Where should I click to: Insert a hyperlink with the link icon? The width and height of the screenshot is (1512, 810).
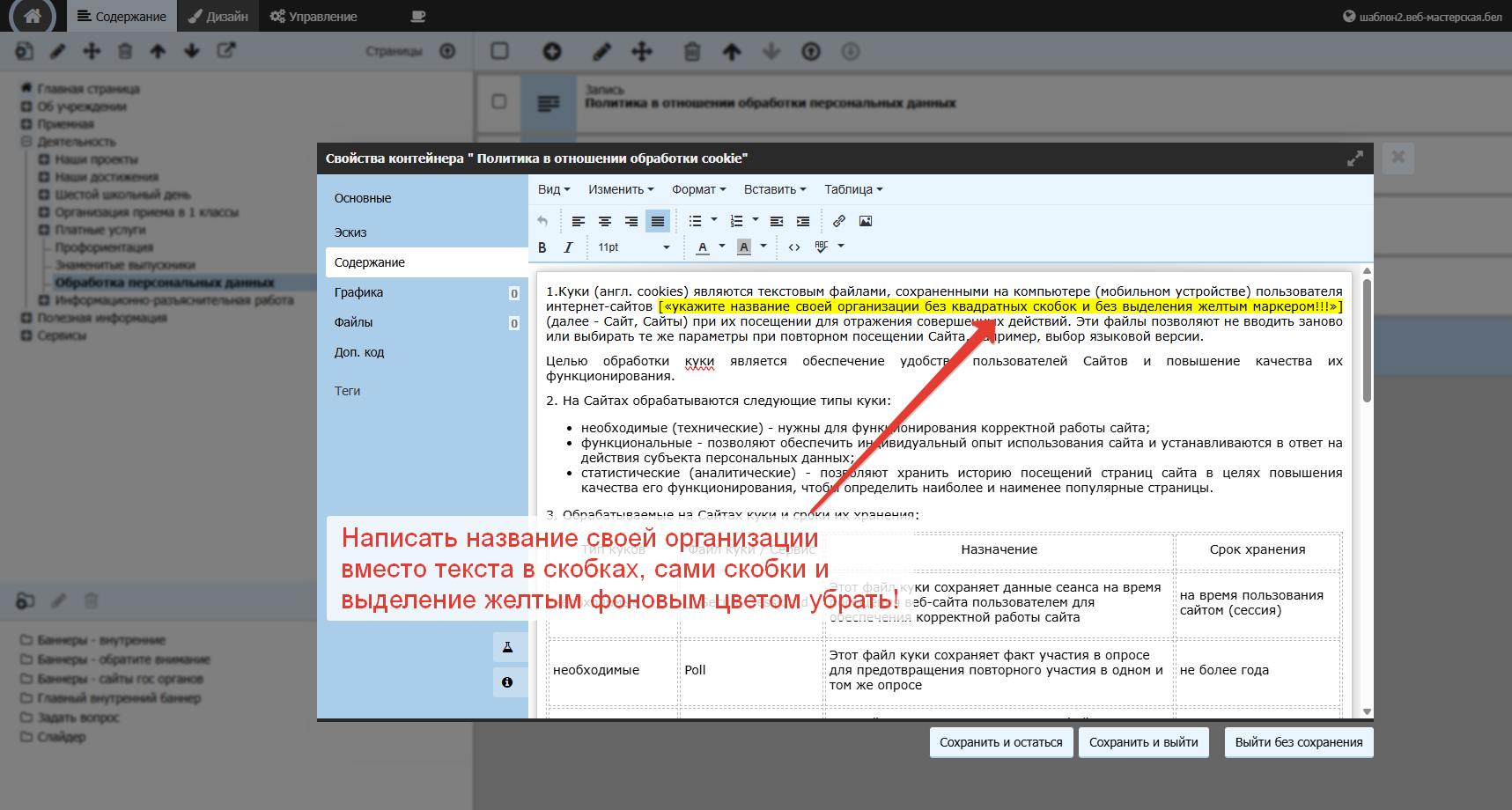click(x=839, y=221)
